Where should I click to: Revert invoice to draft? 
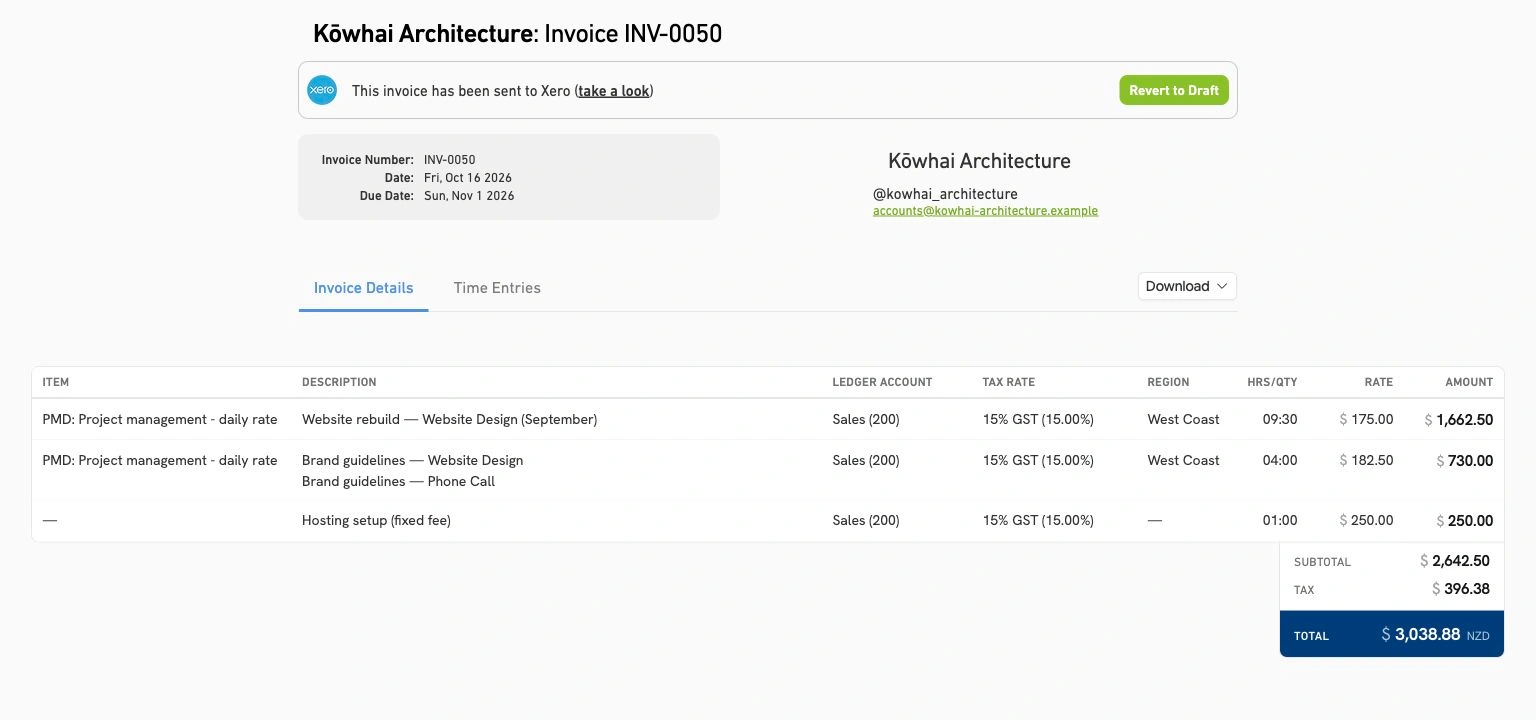[1174, 90]
